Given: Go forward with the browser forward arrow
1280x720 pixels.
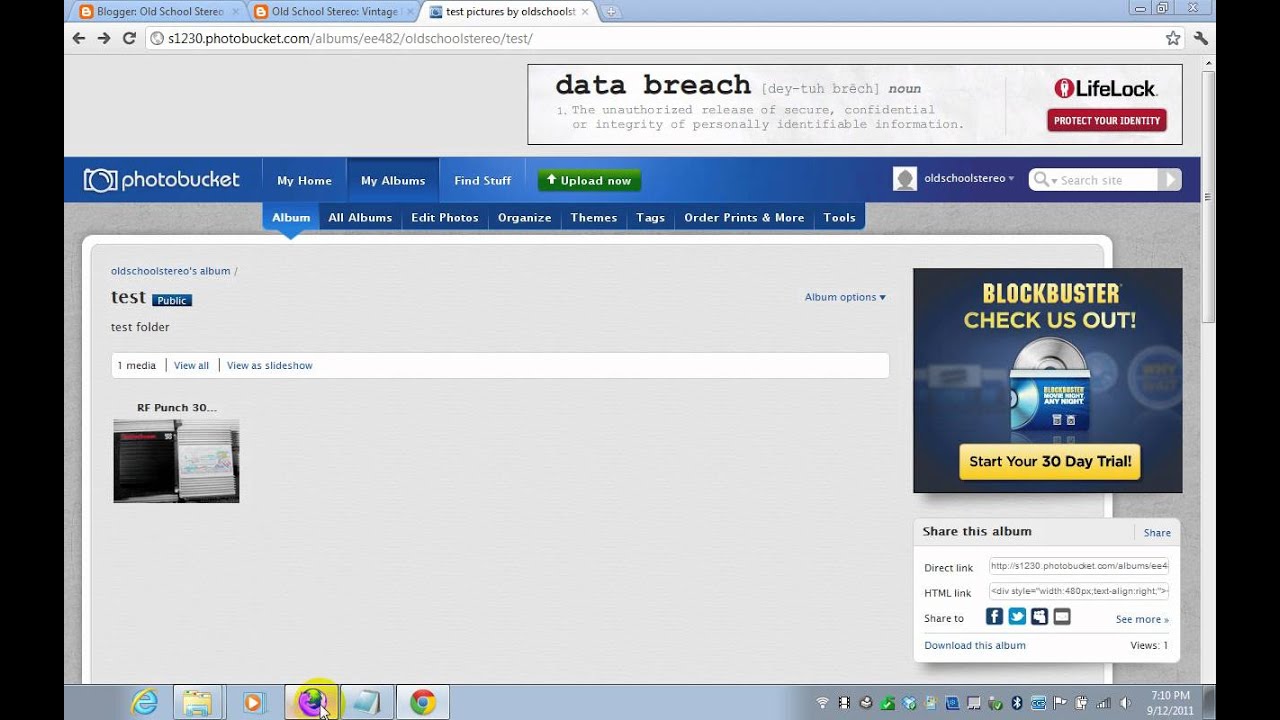Looking at the screenshot, I should point(104,38).
